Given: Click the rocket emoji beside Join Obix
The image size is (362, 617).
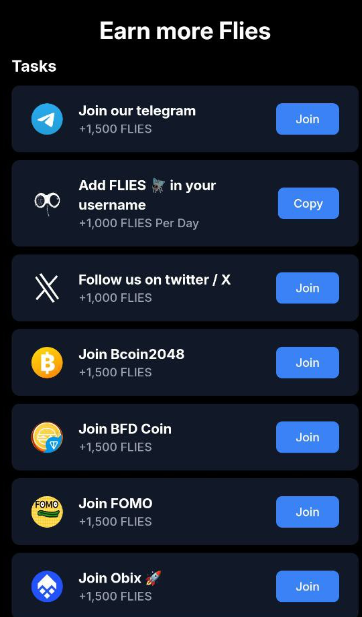Looking at the screenshot, I should pos(153,578).
